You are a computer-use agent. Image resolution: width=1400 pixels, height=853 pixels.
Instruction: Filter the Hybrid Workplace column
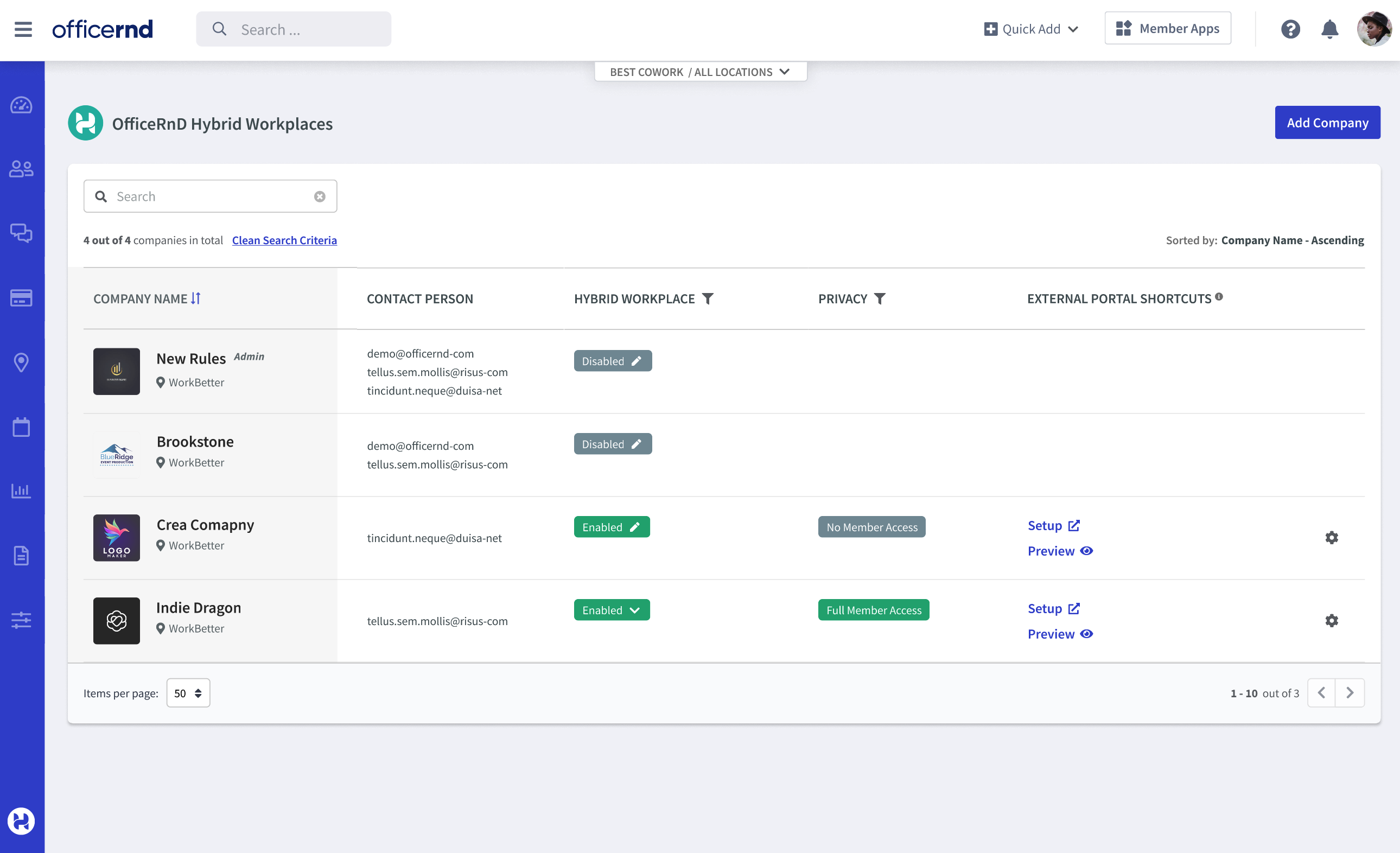point(708,299)
